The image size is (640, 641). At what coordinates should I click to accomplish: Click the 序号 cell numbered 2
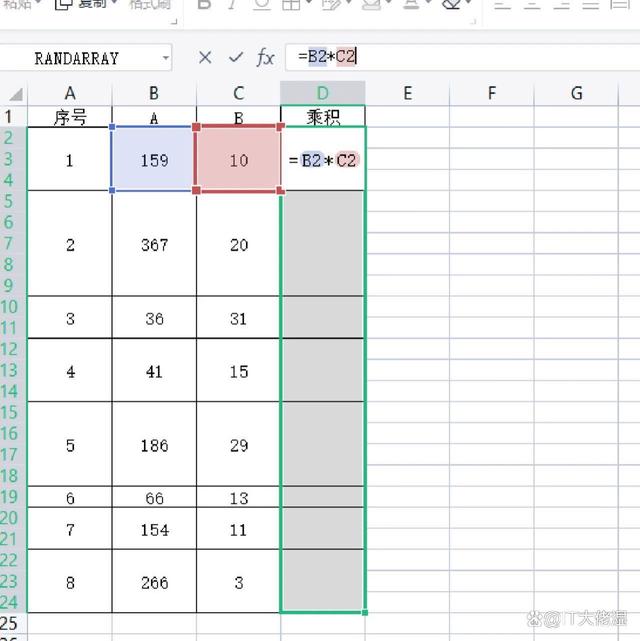70,244
